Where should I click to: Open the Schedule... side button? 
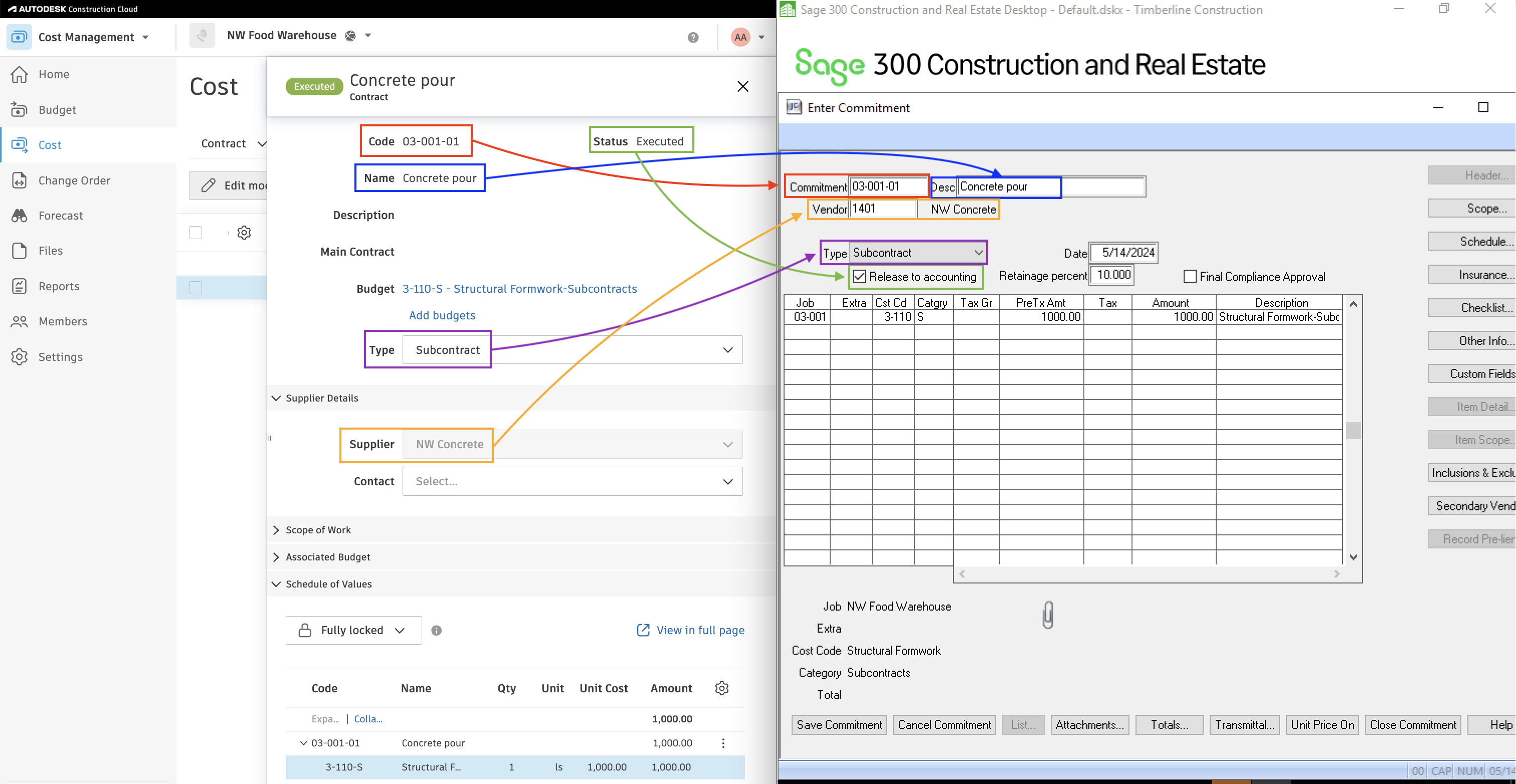[1472, 241]
